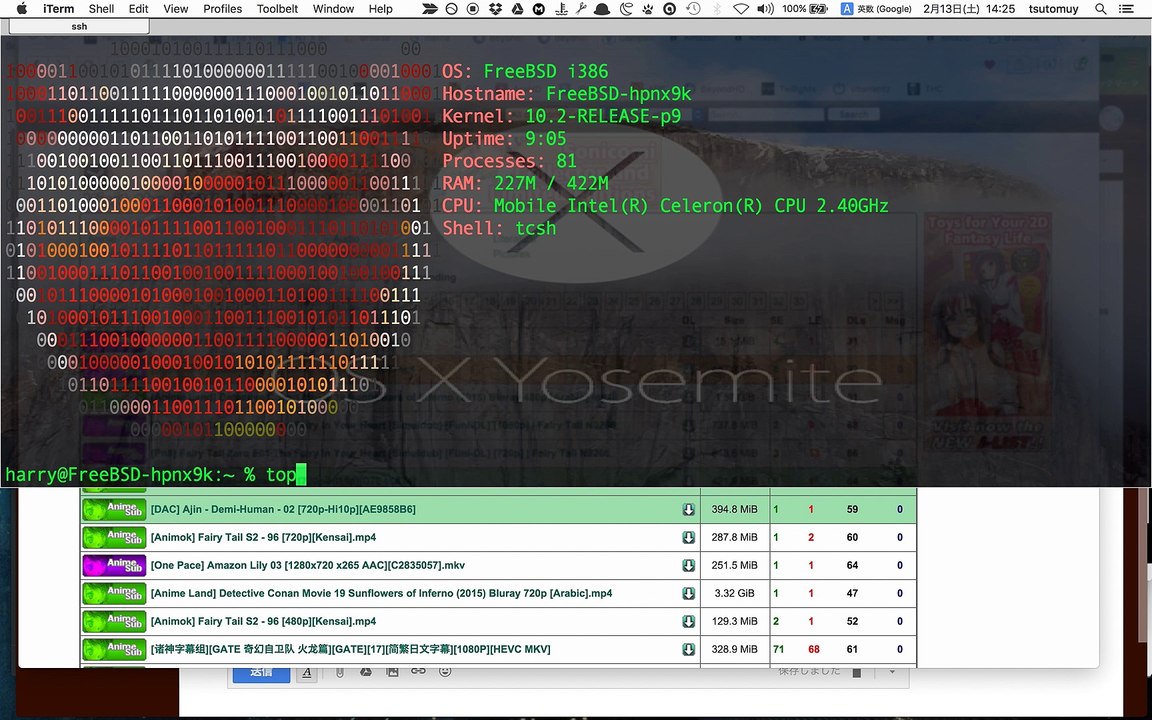The width and height of the screenshot is (1152, 720).
Task: Click seeder count 71 on GATE row
Action: [x=778, y=649]
